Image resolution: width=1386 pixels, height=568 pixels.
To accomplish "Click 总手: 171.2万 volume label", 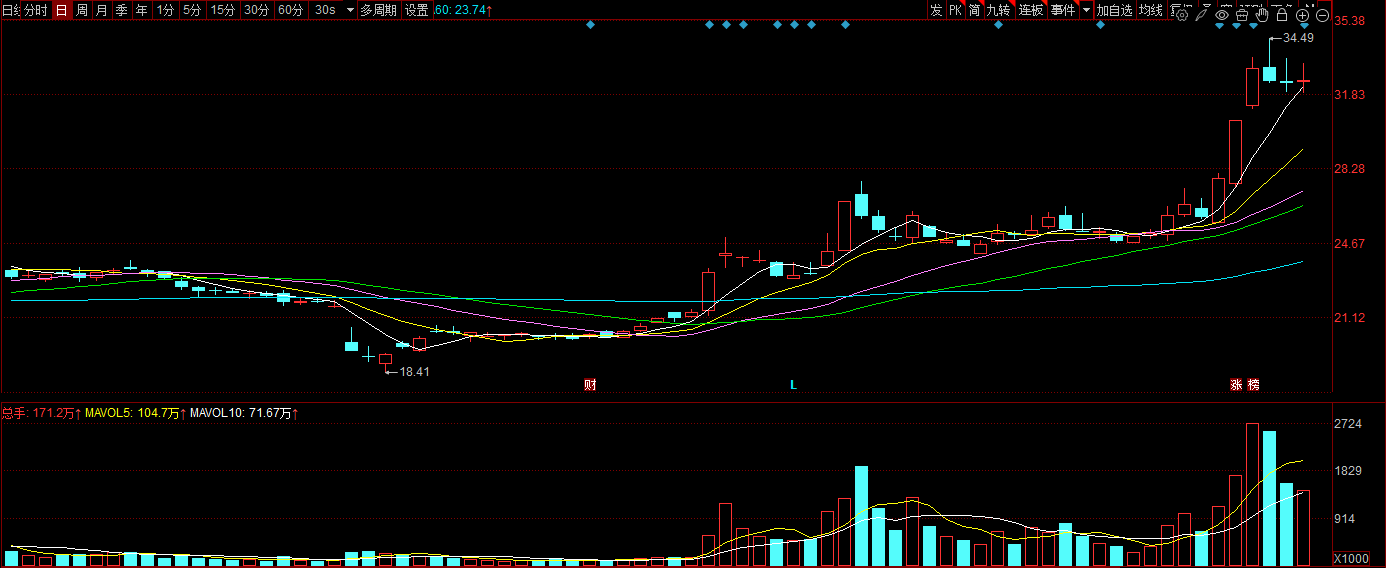I will [x=41, y=412].
